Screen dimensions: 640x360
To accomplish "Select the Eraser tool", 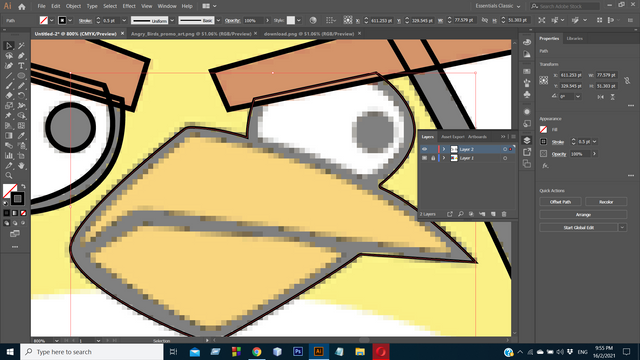I will (9, 96).
